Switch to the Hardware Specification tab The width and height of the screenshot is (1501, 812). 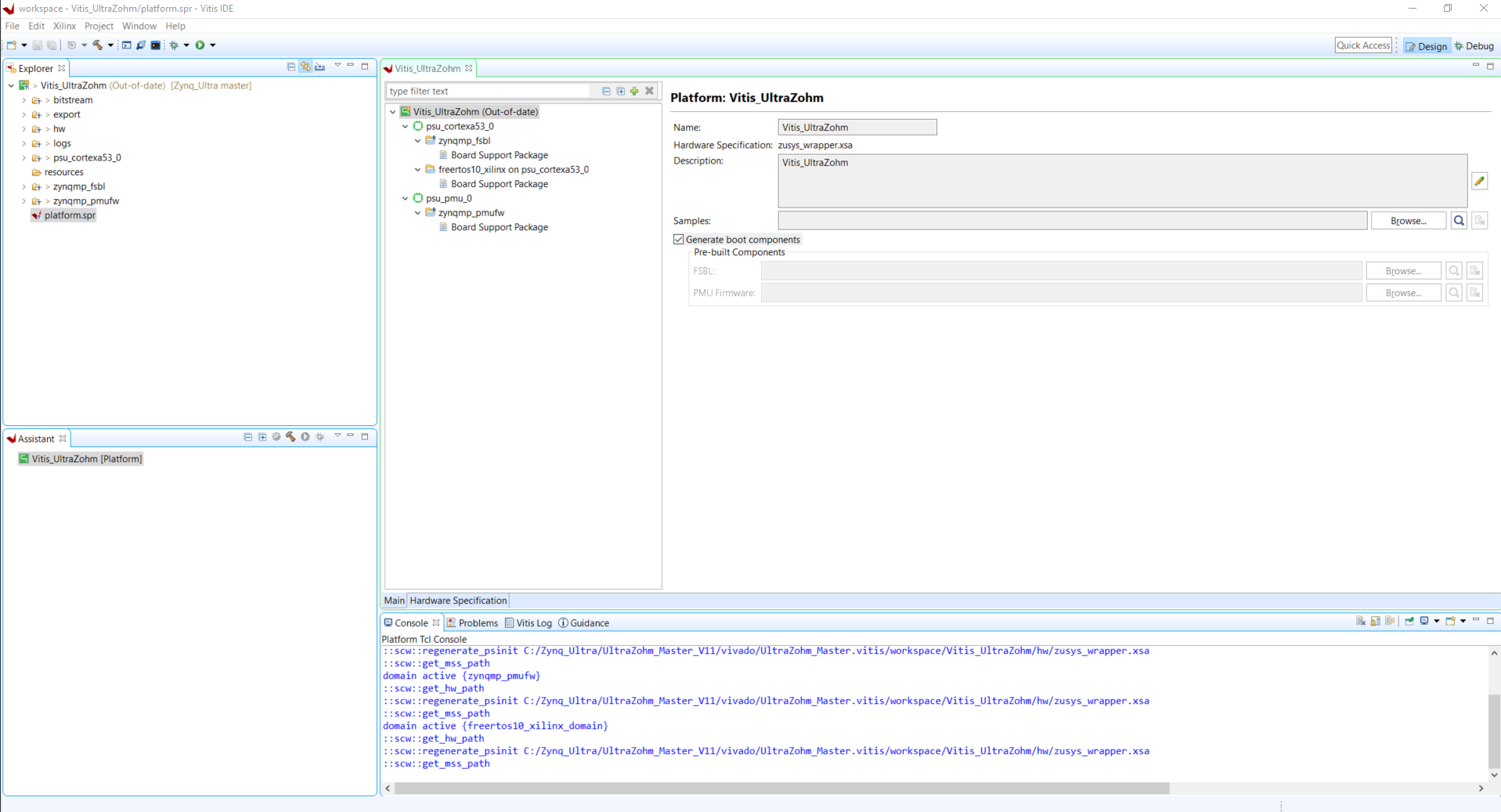[458, 601]
